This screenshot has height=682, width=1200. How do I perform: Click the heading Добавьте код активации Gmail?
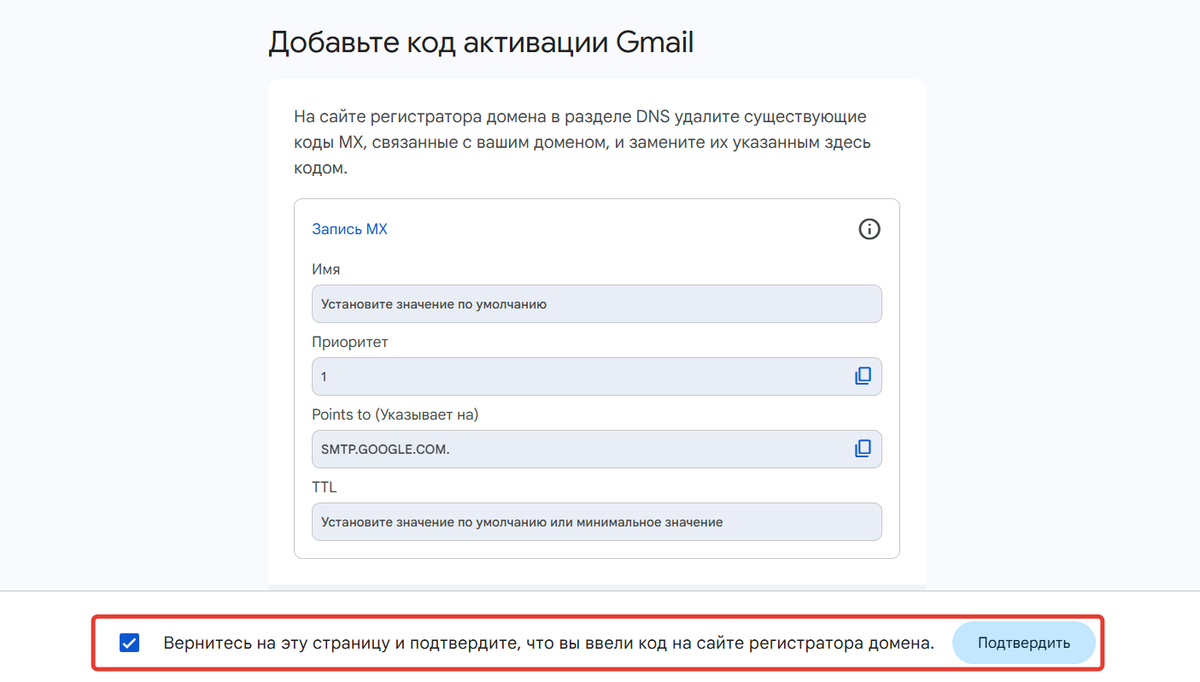[481, 43]
